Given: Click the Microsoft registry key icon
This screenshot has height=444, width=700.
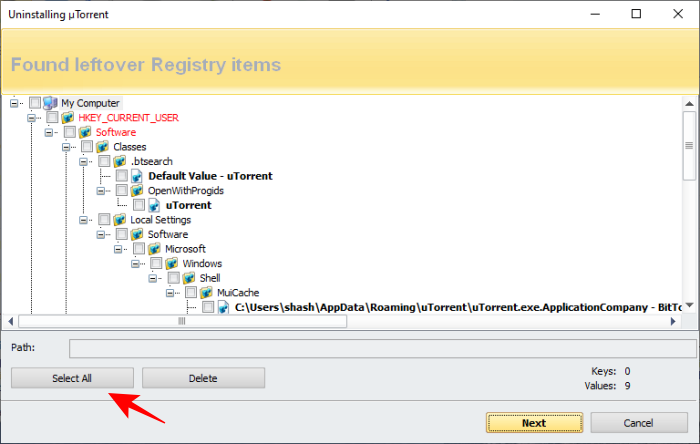Looking at the screenshot, I should [x=154, y=249].
